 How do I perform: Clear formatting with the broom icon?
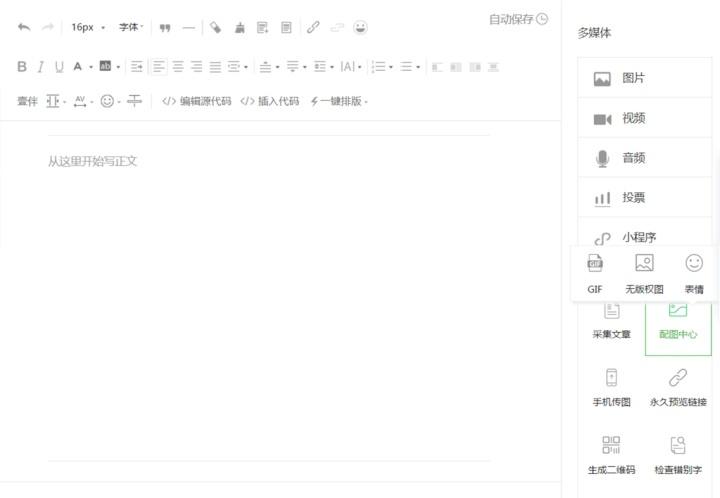240,28
